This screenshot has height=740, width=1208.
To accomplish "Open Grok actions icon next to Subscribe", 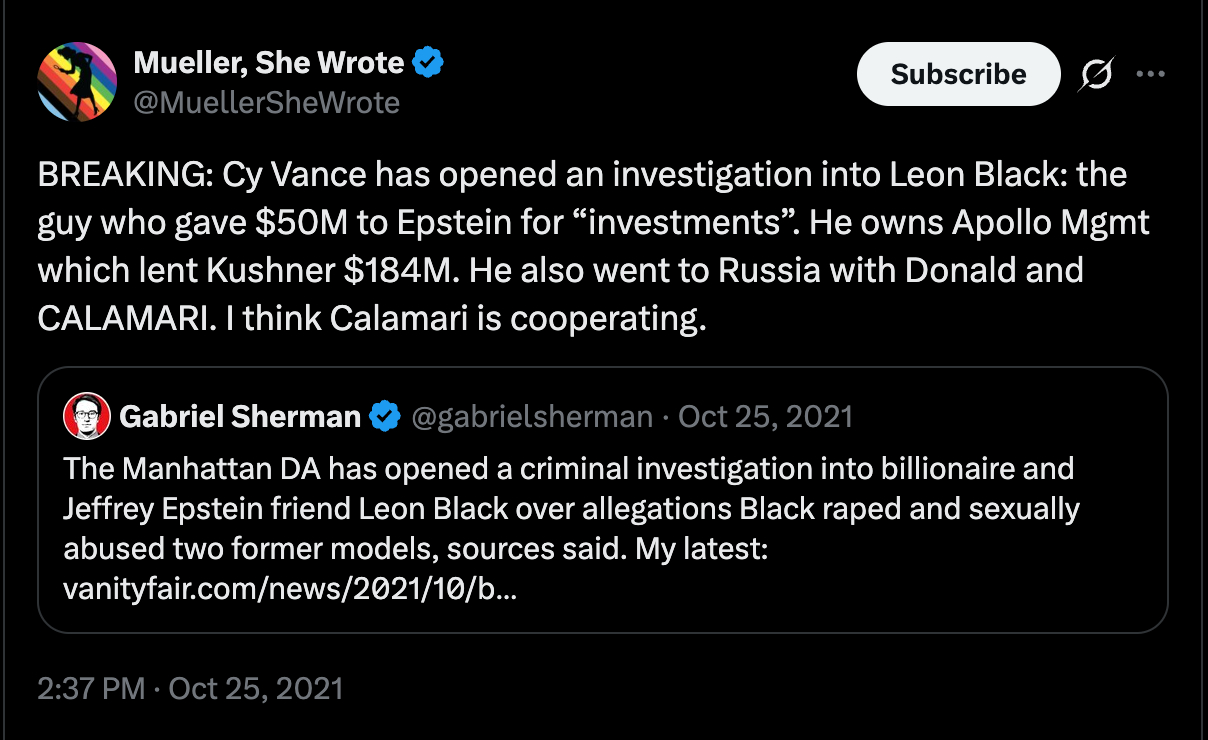I will pos(1096,75).
